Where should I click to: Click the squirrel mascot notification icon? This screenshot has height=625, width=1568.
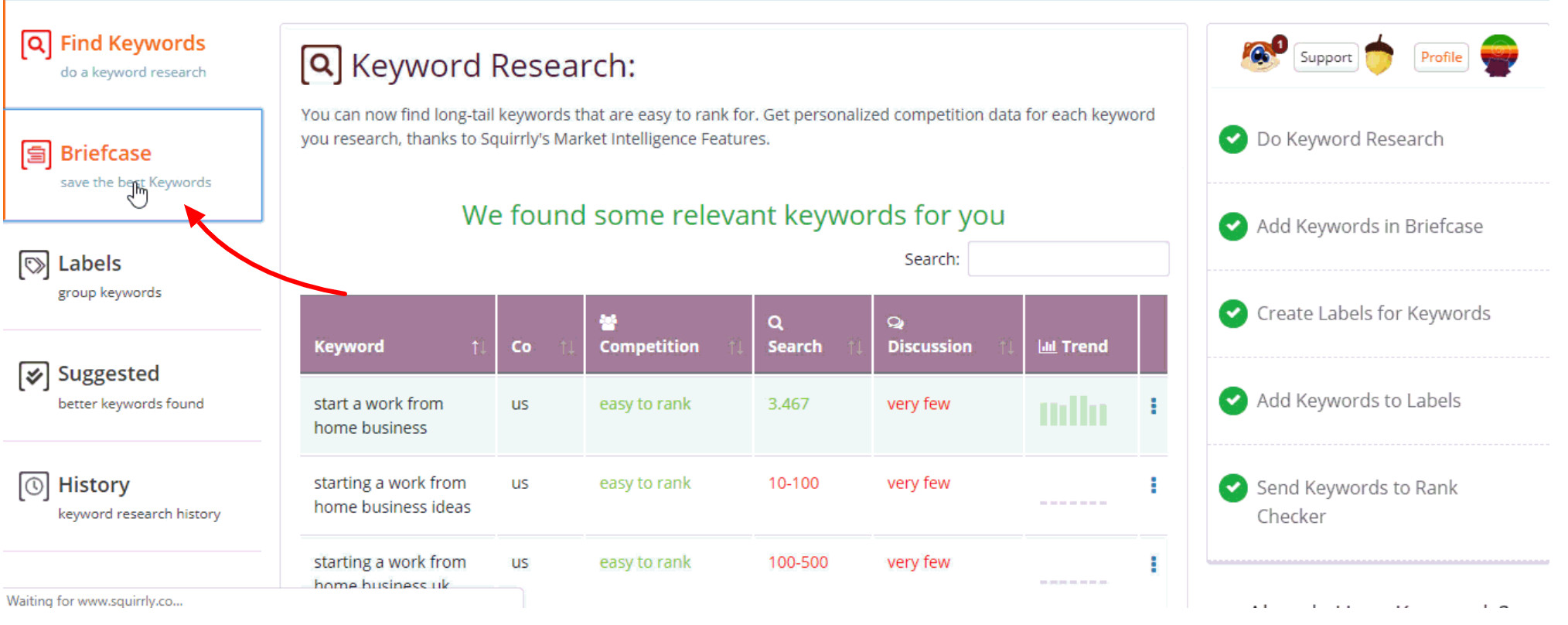1261,56
